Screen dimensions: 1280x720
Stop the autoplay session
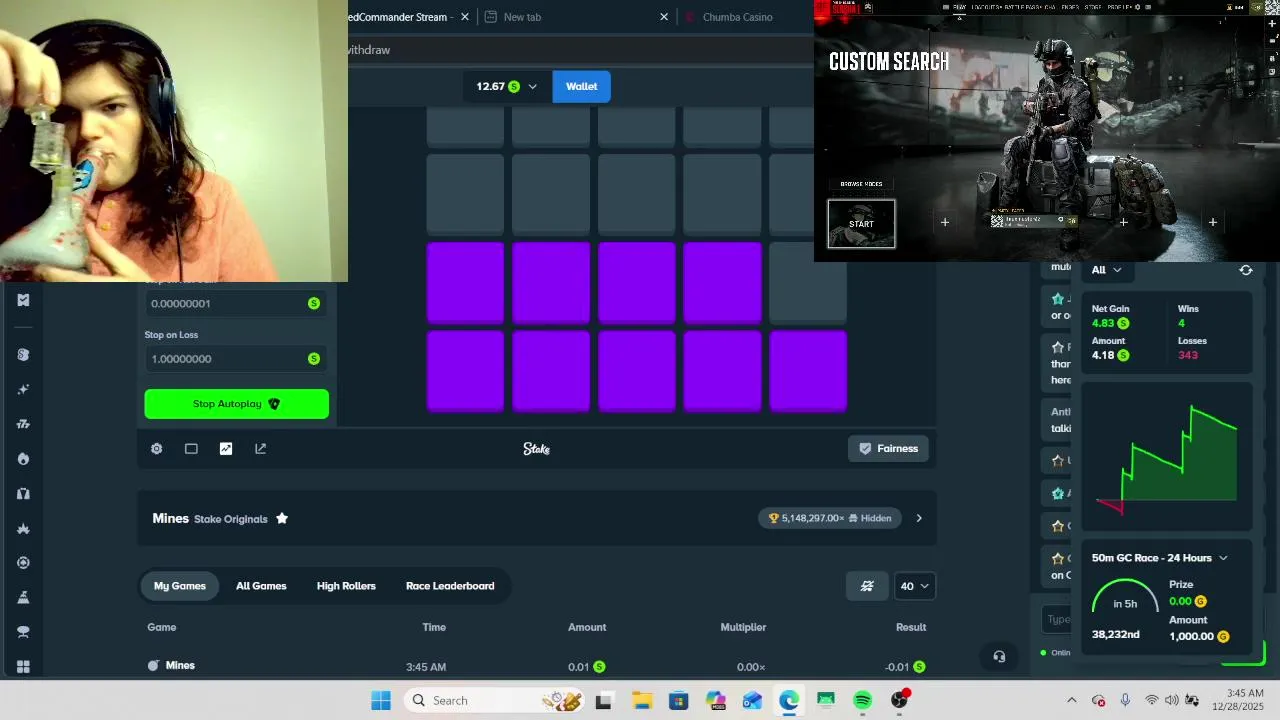point(237,404)
